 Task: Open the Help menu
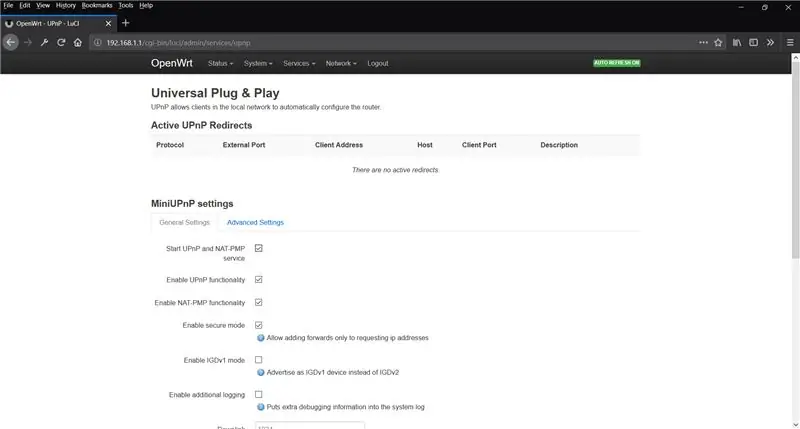pyautogui.click(x=146, y=5)
